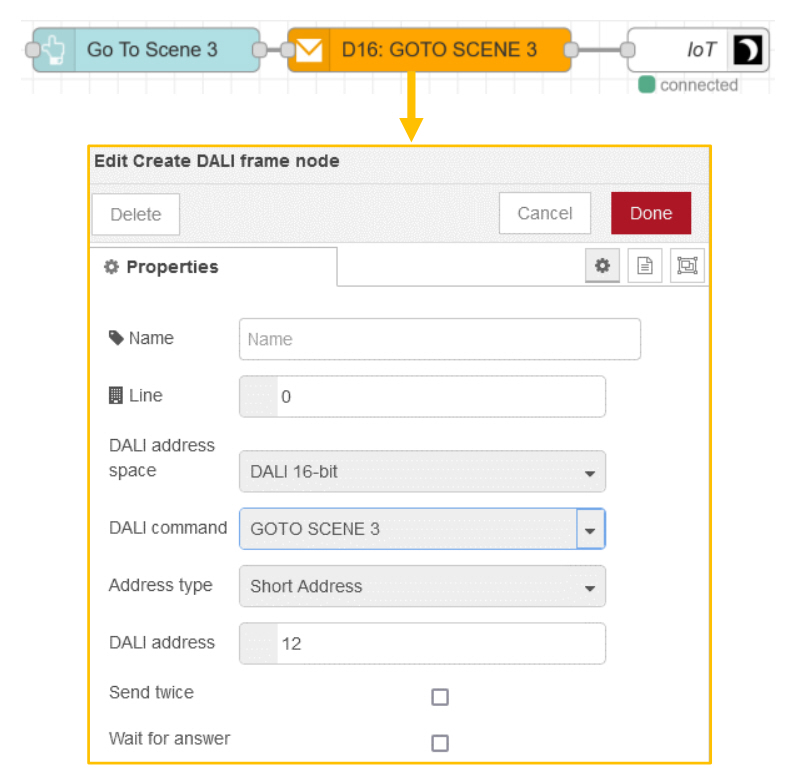808x779 pixels.
Task: Click the Name field tag icon
Action: pos(115,338)
